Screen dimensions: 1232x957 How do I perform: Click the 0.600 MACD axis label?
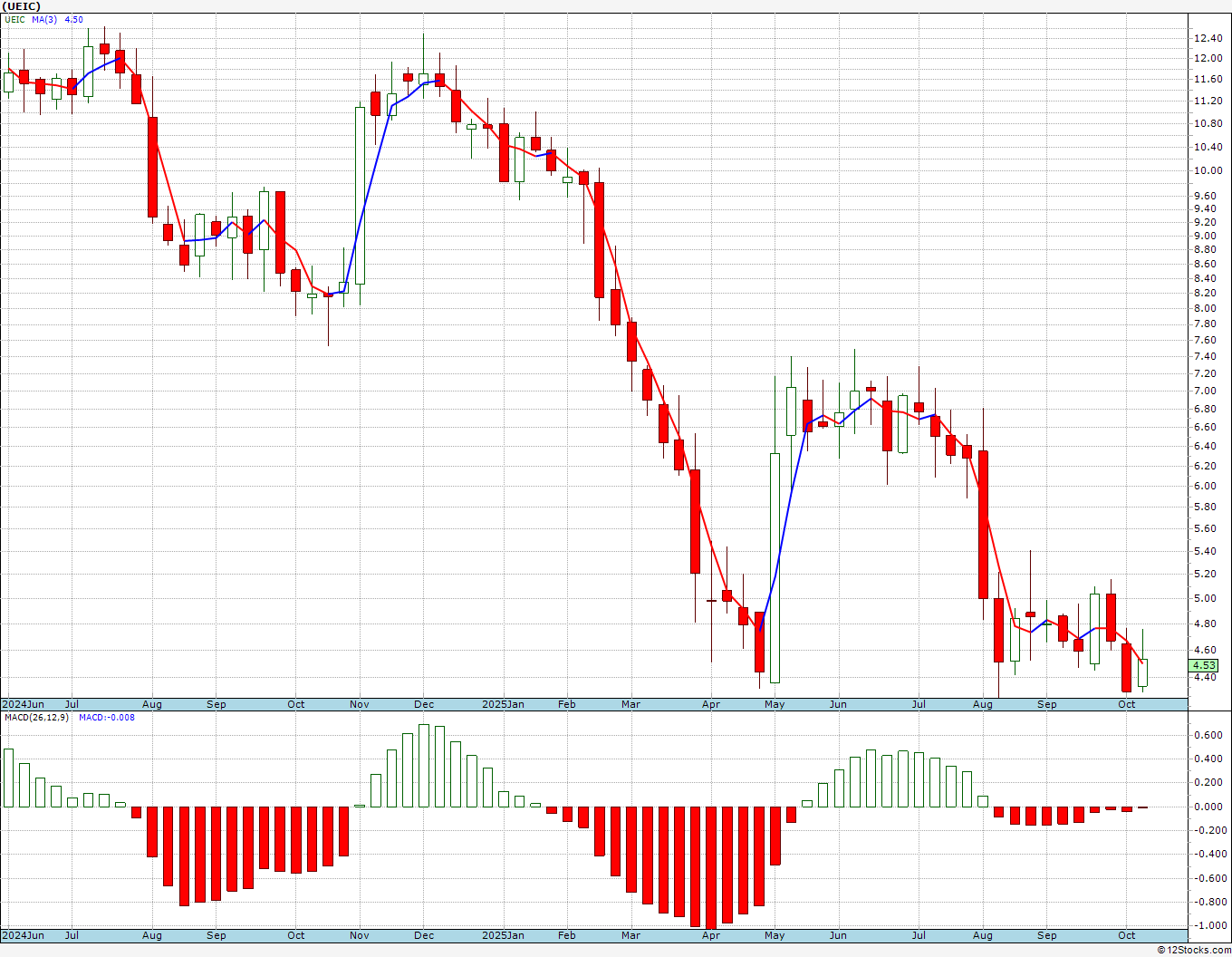click(x=1208, y=735)
